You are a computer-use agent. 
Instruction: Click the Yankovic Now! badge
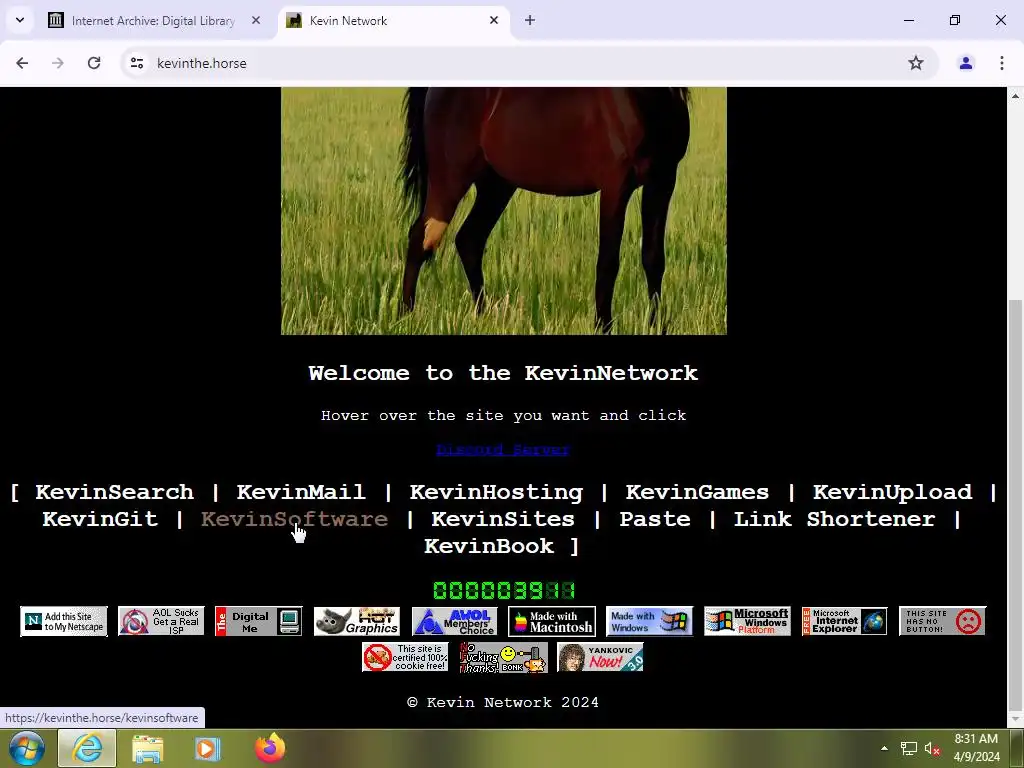pyautogui.click(x=600, y=658)
